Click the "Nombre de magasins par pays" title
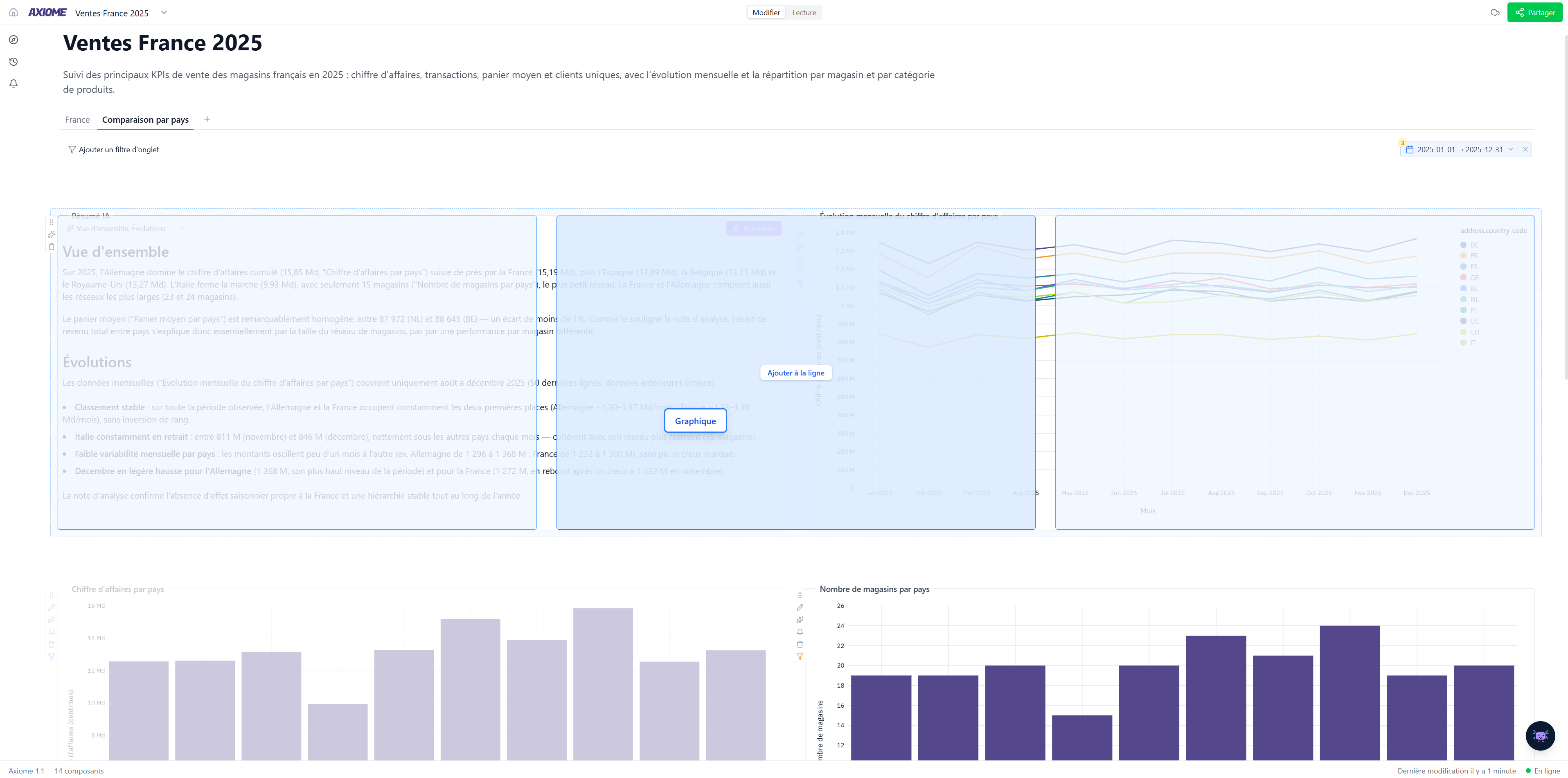The height and width of the screenshot is (778, 1568). pyautogui.click(x=874, y=589)
